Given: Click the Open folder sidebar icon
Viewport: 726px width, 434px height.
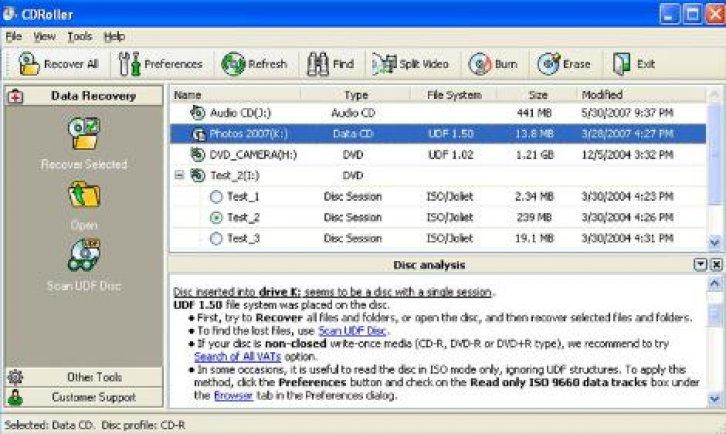Looking at the screenshot, I should 84,195.
